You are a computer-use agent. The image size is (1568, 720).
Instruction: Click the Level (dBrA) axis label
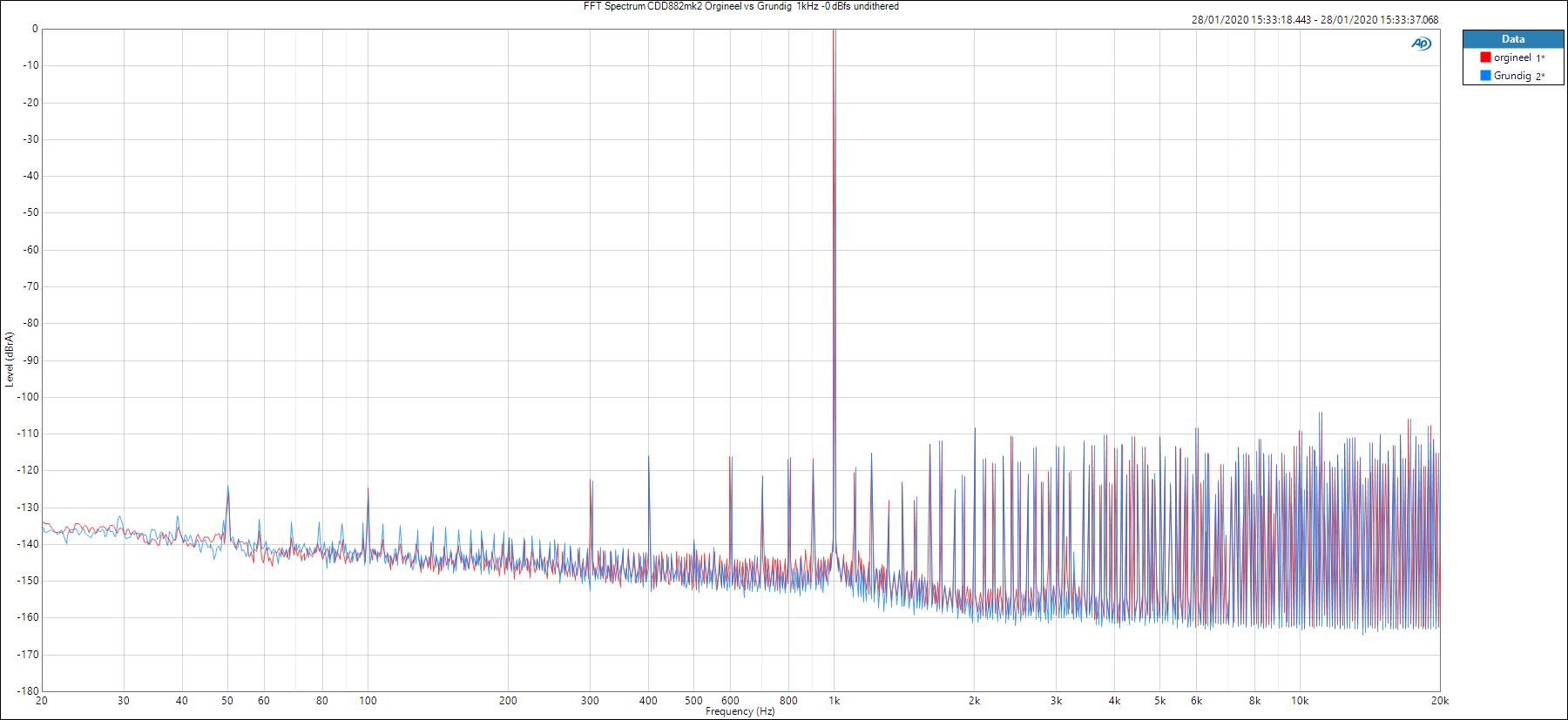coord(10,359)
